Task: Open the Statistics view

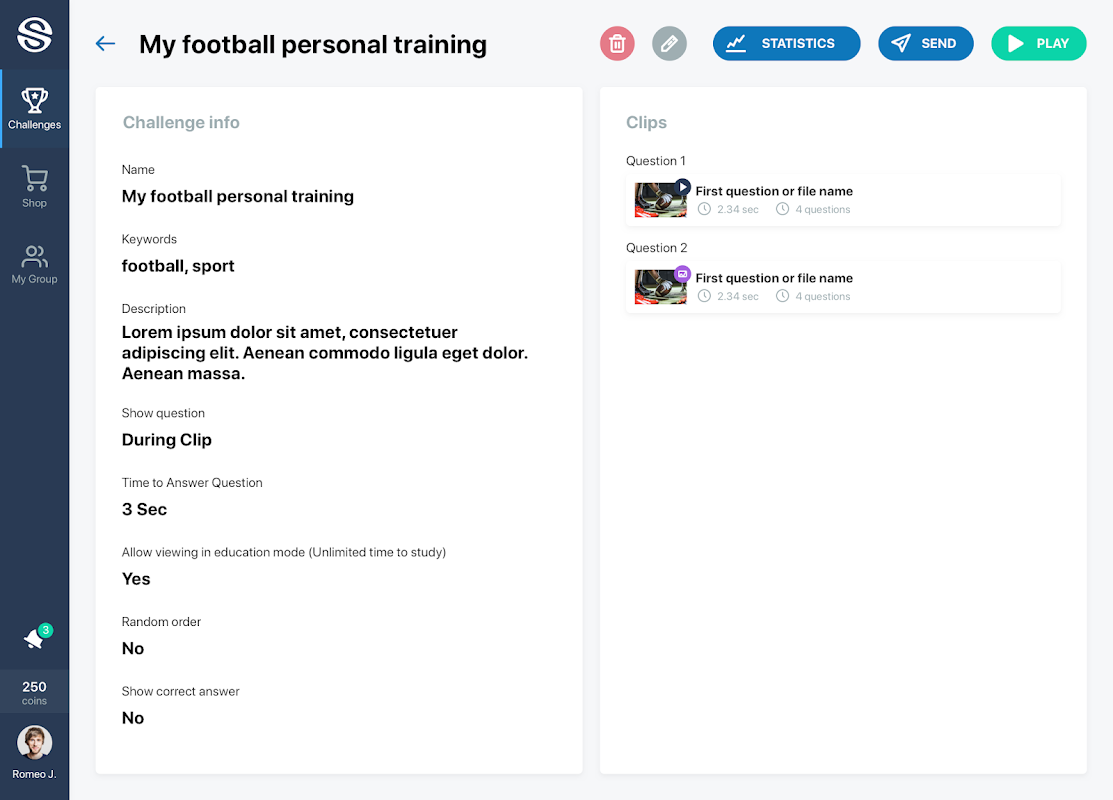Action: pos(786,44)
